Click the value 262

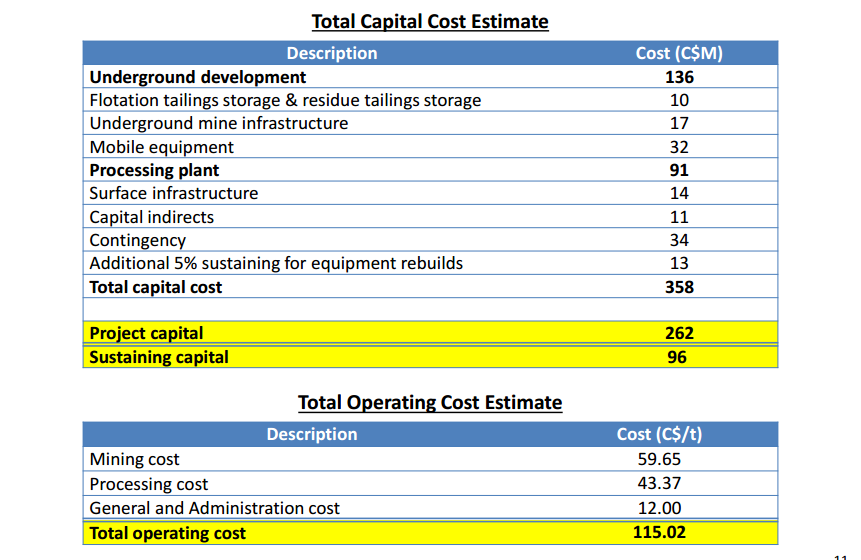pos(679,333)
